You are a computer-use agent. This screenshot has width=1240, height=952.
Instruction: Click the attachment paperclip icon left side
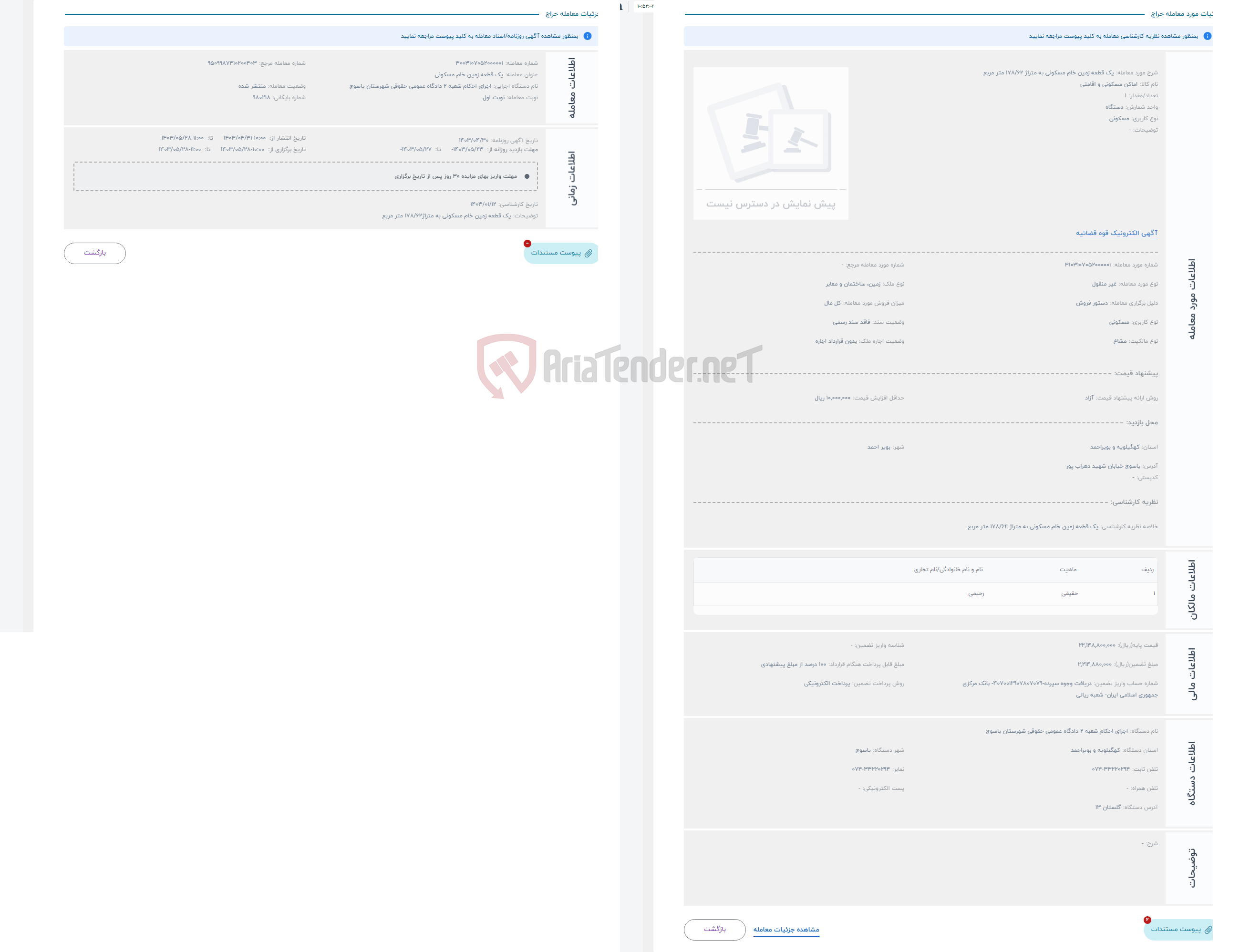(590, 253)
